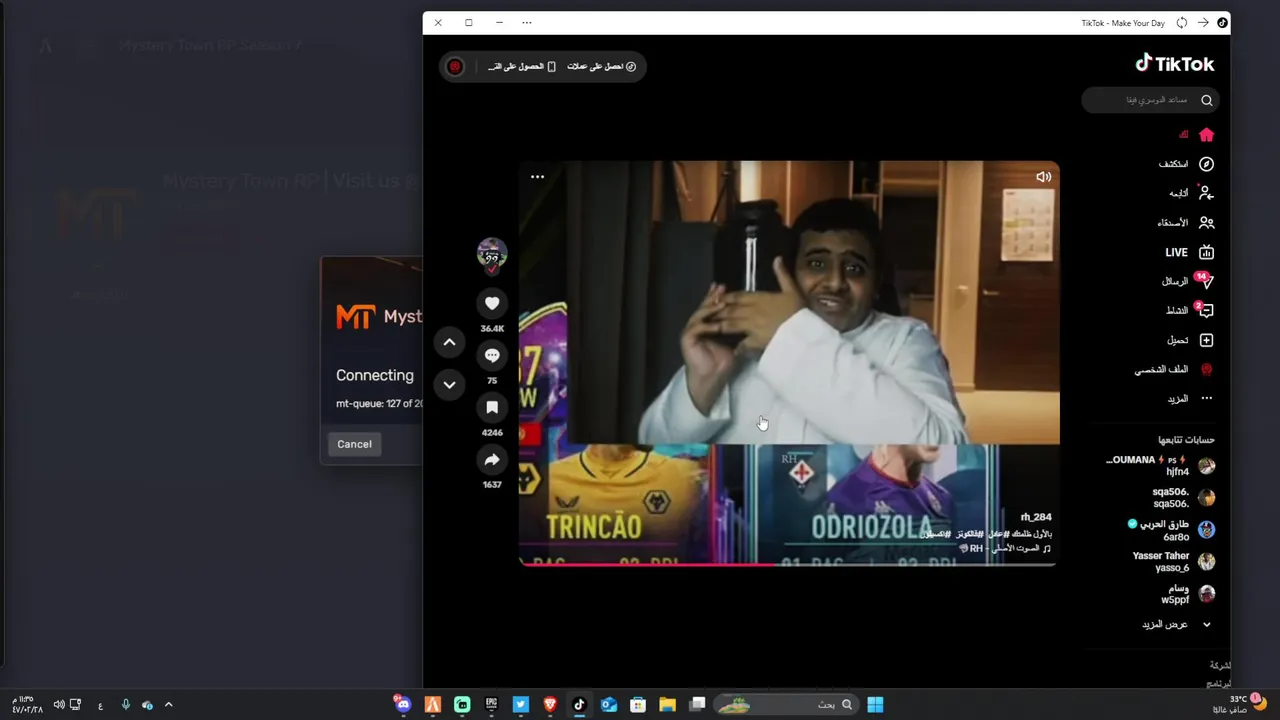Click the microphone icon in system tray
The height and width of the screenshot is (720, 1280).
click(x=125, y=705)
